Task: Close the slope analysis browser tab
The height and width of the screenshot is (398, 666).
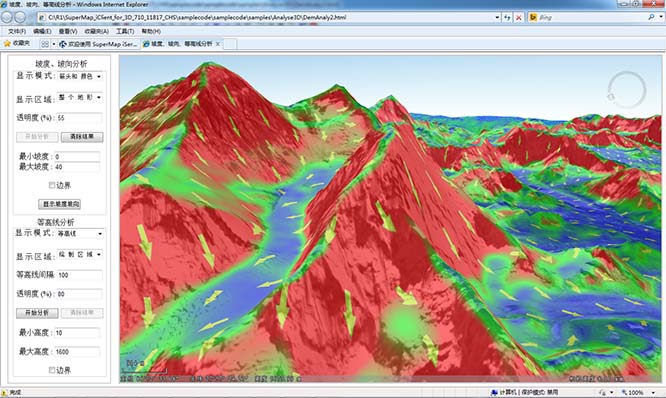Action: click(x=218, y=44)
